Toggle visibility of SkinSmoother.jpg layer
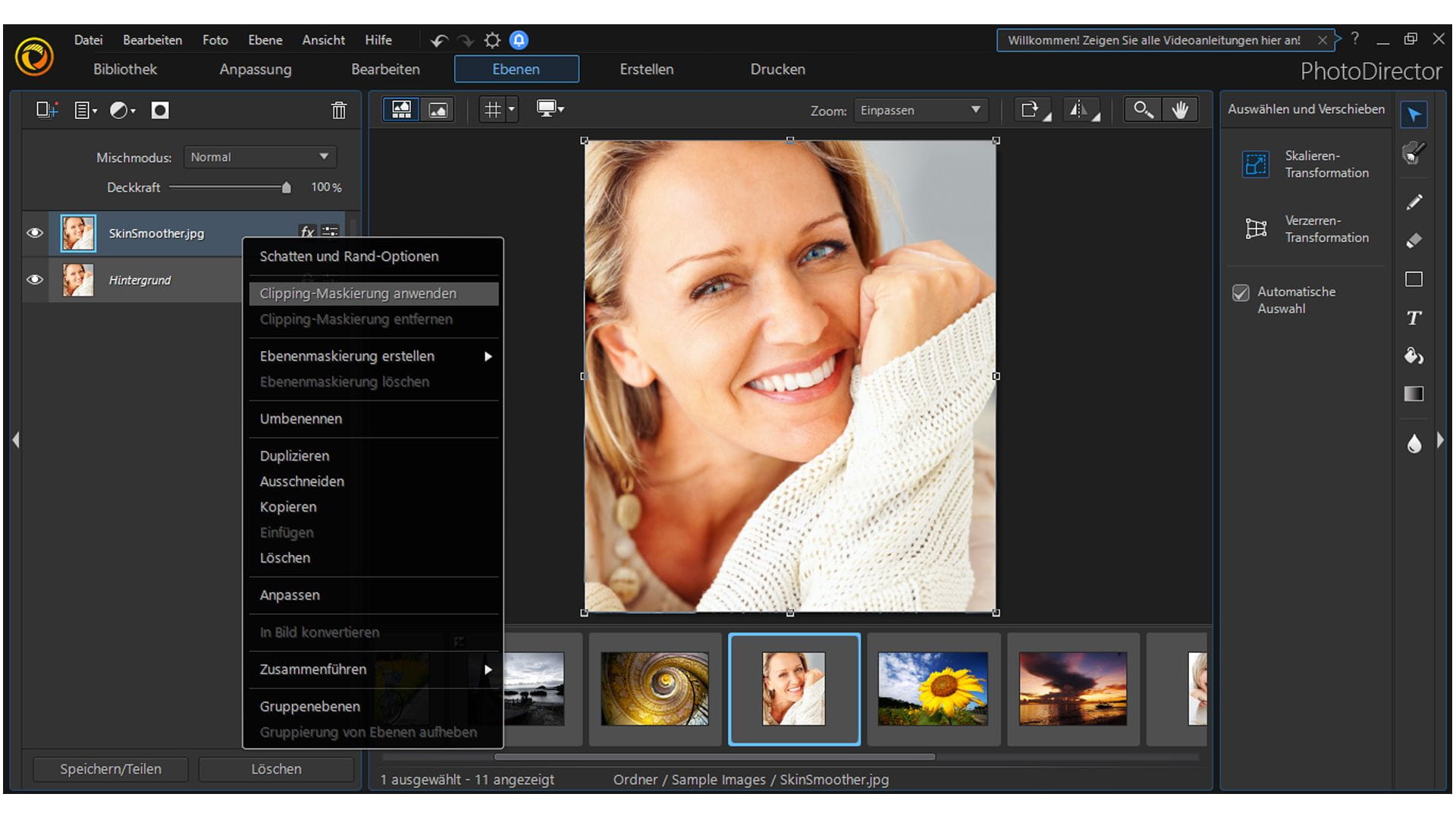The width and height of the screenshot is (1456, 819). (x=34, y=231)
